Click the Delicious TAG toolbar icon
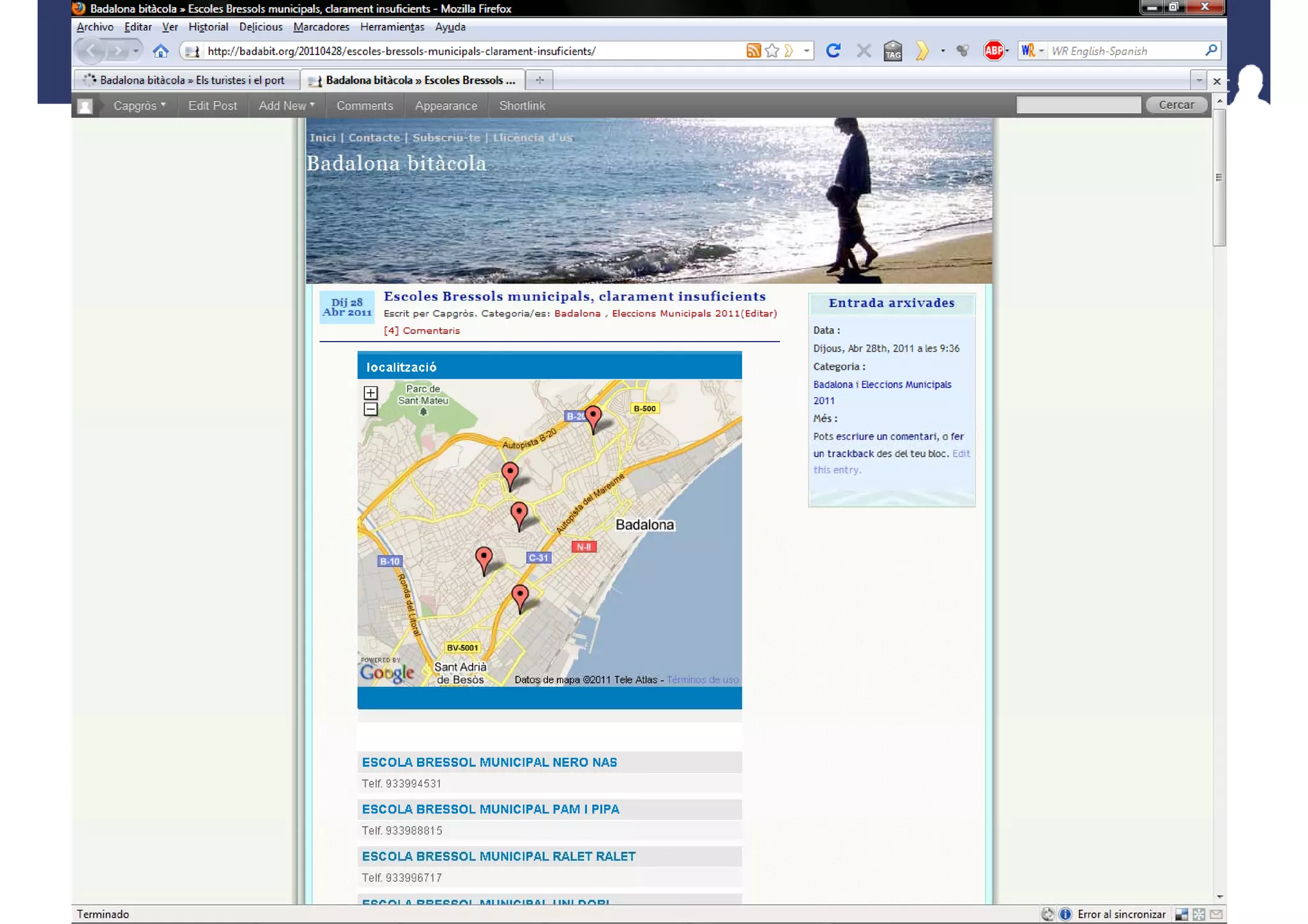Screen dimensions: 1308x924 pos(893,51)
